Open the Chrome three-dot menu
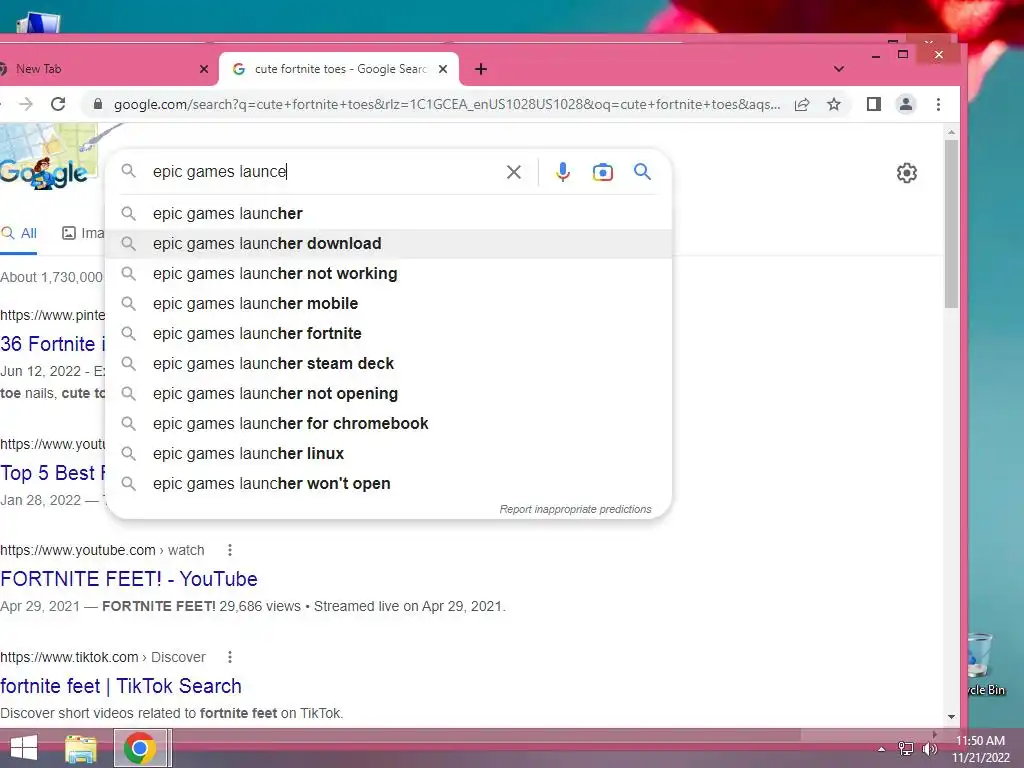1024x768 pixels. pyautogui.click(x=938, y=104)
